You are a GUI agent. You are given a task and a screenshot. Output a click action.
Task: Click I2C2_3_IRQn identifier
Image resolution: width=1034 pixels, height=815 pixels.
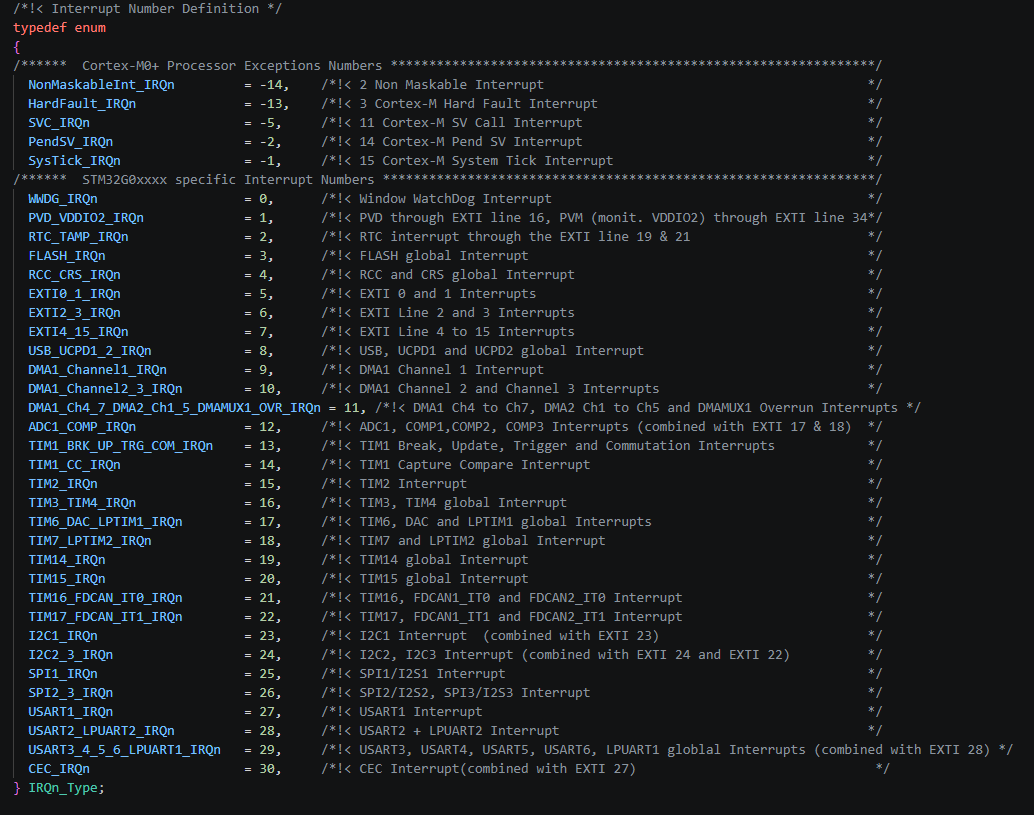[71, 655]
